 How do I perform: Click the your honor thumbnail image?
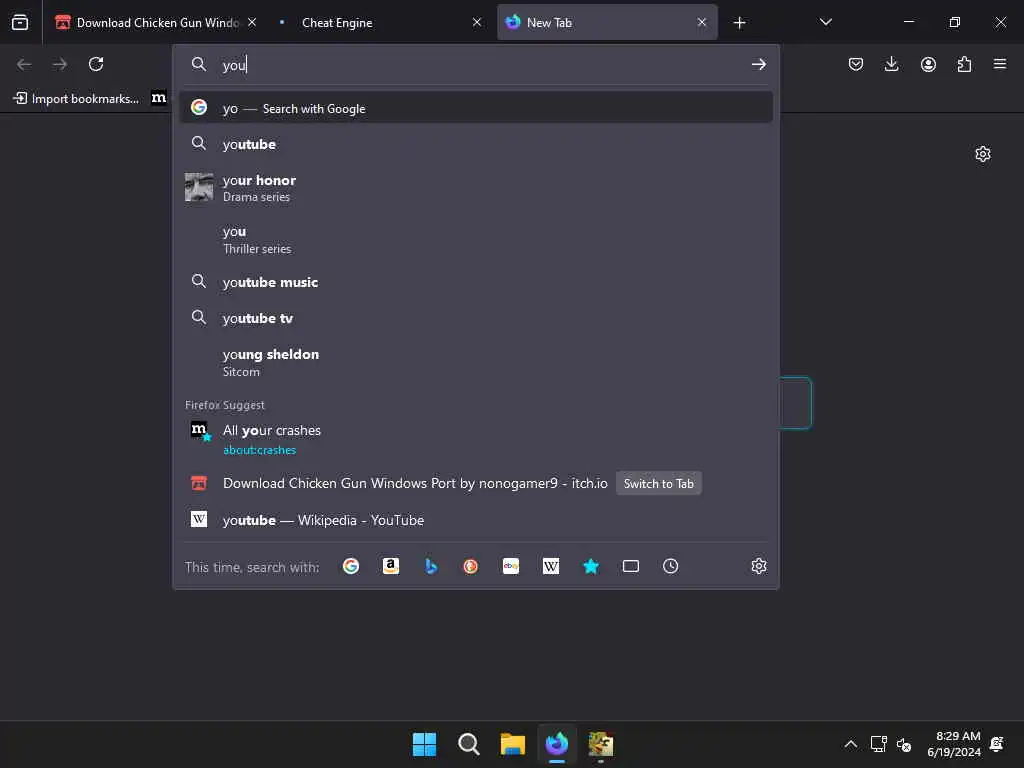click(199, 187)
